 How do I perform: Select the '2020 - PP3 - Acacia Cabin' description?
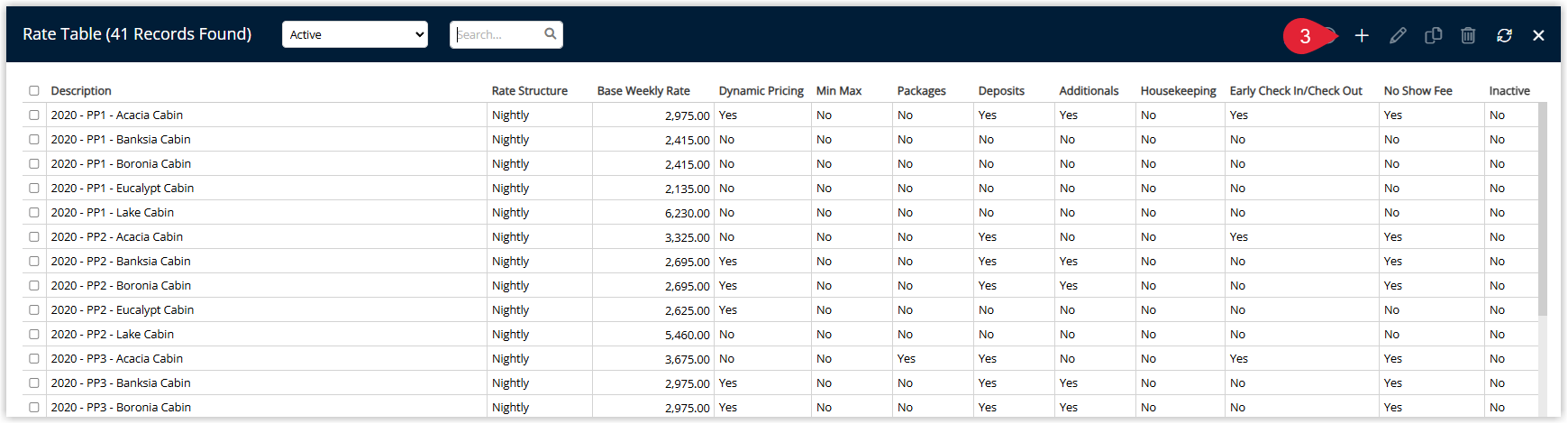click(117, 359)
